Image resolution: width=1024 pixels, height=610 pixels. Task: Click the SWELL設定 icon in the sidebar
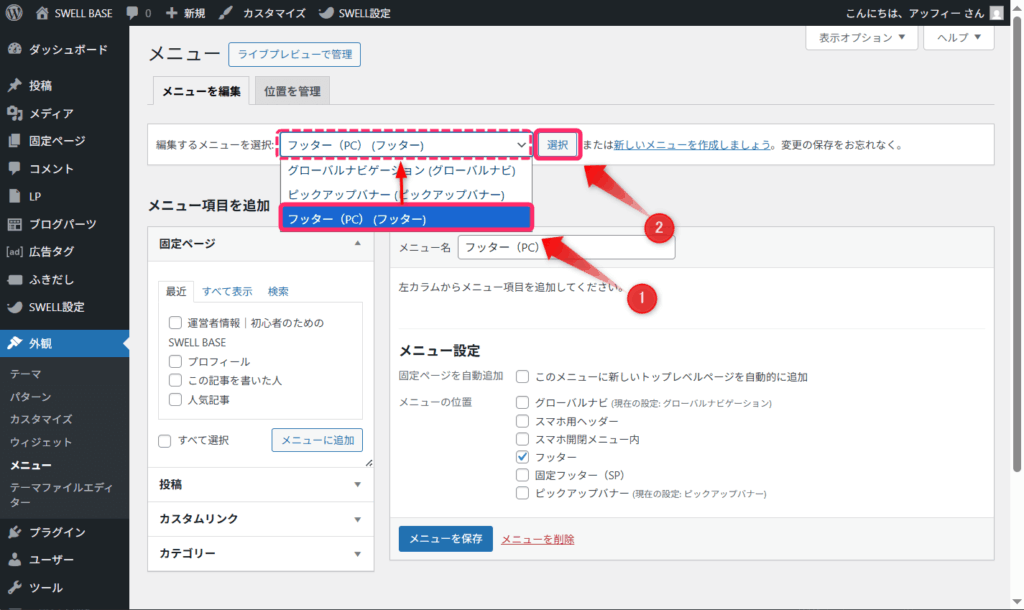pos(15,307)
